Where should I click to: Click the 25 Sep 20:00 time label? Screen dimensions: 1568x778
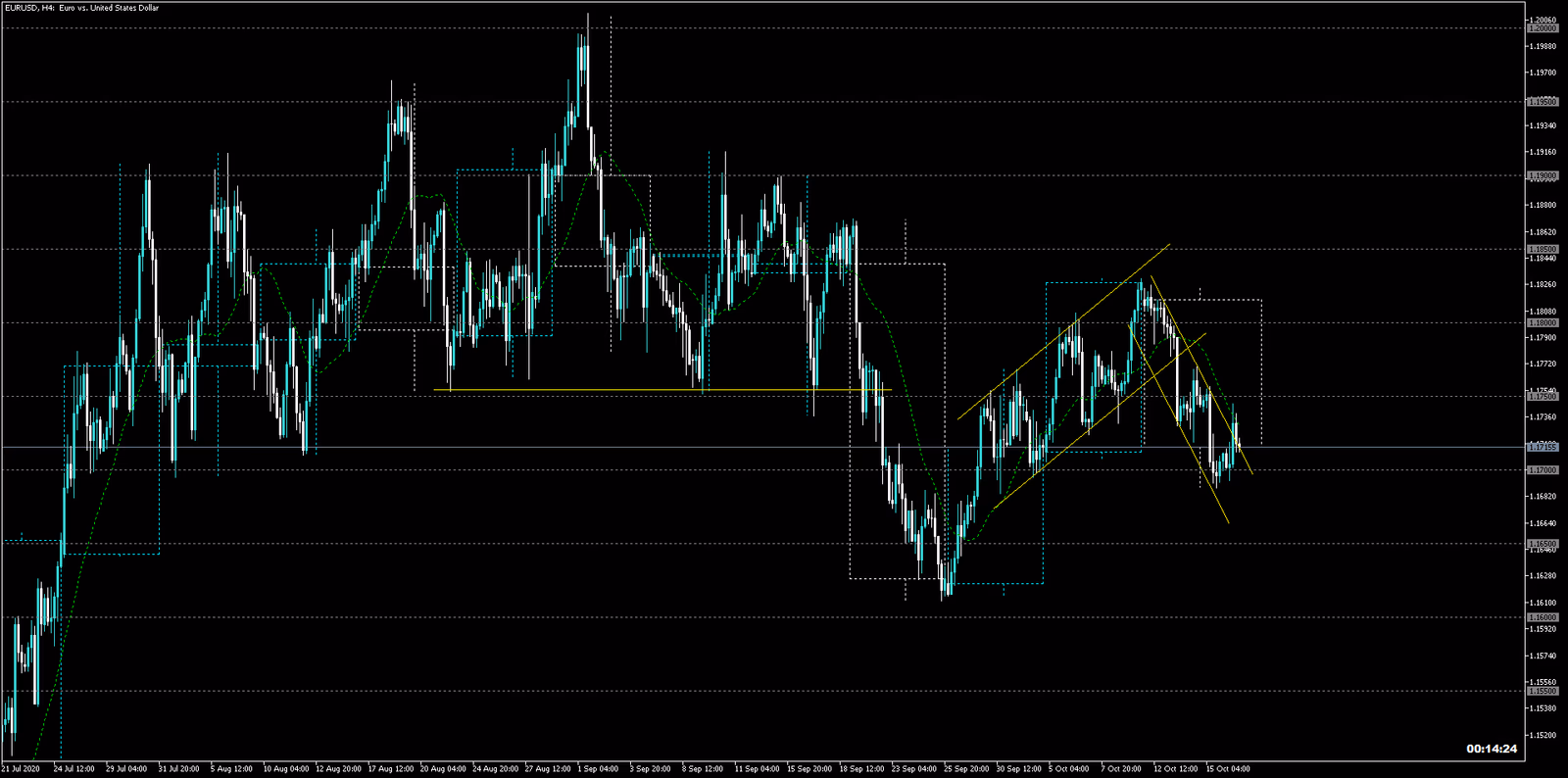click(966, 769)
